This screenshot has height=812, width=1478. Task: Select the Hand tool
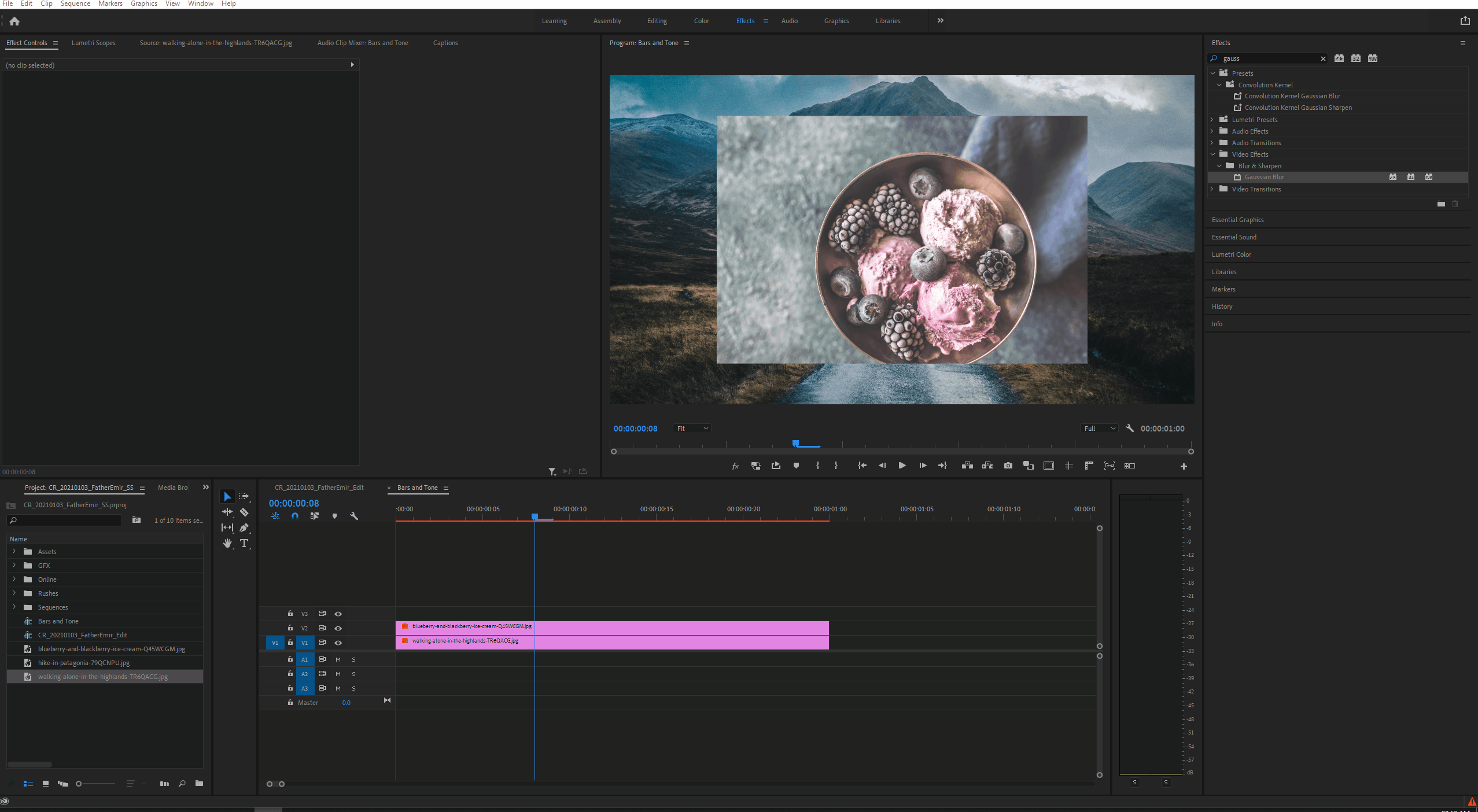(x=227, y=543)
